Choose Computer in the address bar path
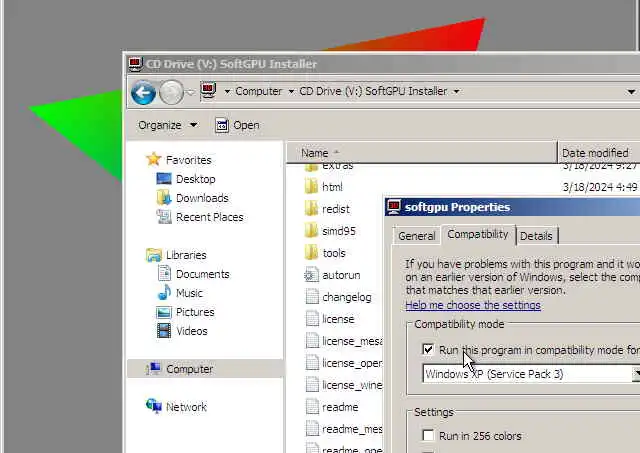Image resolution: width=640 pixels, height=453 pixels. (x=258, y=91)
